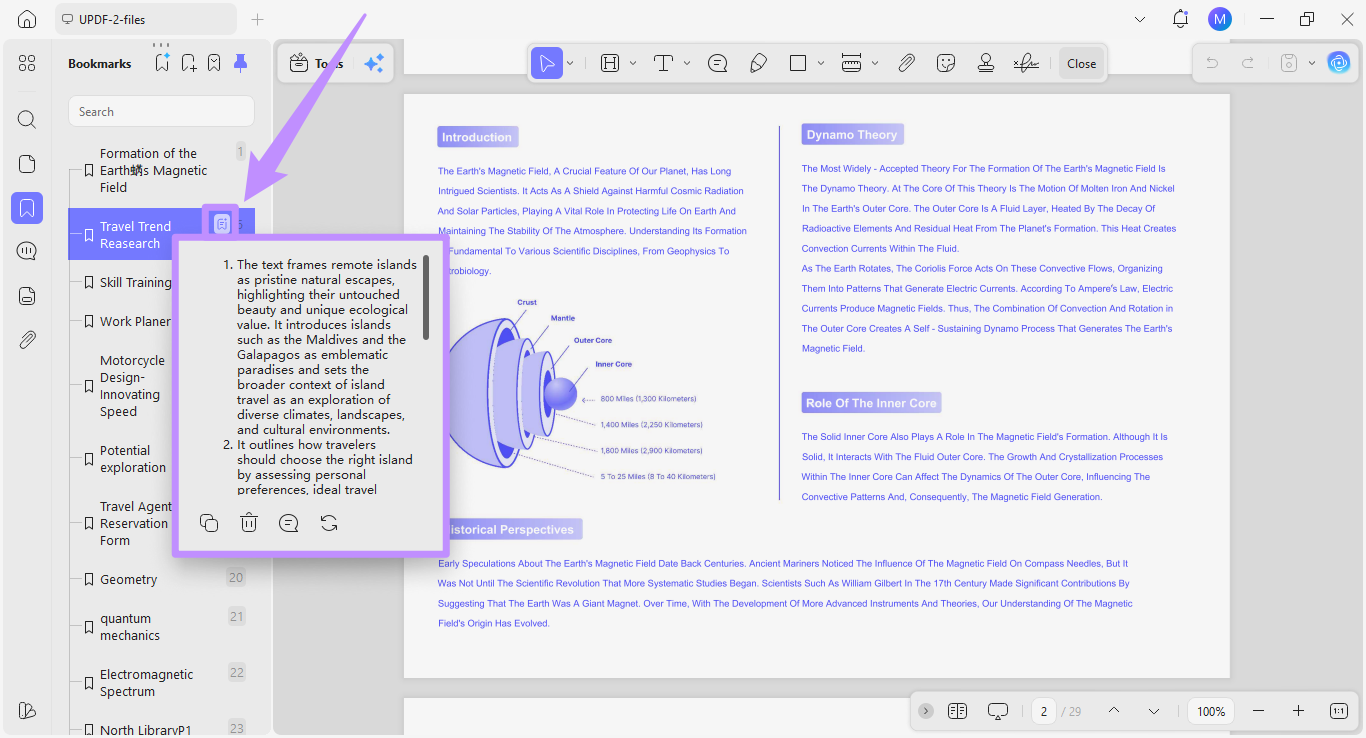Select the Geometry bookmark
The image size is (1366, 738).
pyautogui.click(x=160, y=579)
